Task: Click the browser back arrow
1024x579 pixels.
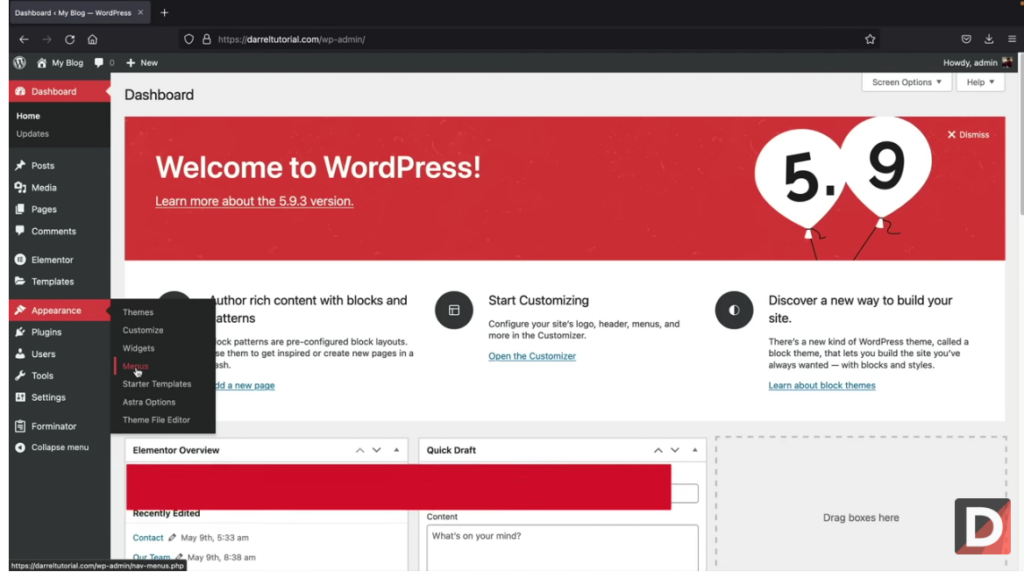Action: (24, 39)
